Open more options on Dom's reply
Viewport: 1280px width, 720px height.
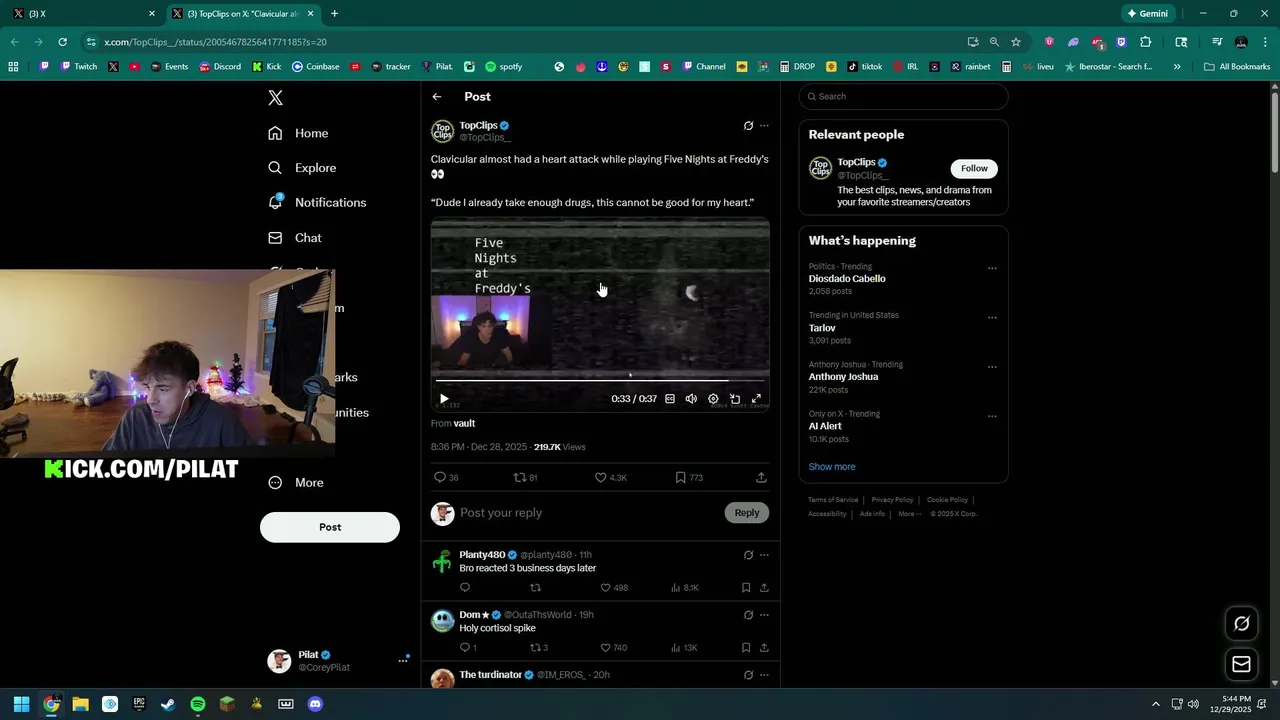click(764, 615)
